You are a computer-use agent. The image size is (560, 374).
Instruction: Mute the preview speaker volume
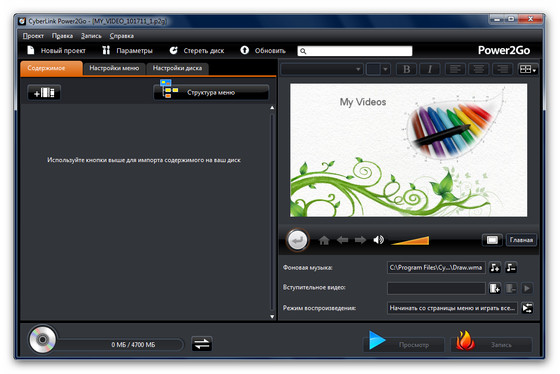click(x=379, y=240)
